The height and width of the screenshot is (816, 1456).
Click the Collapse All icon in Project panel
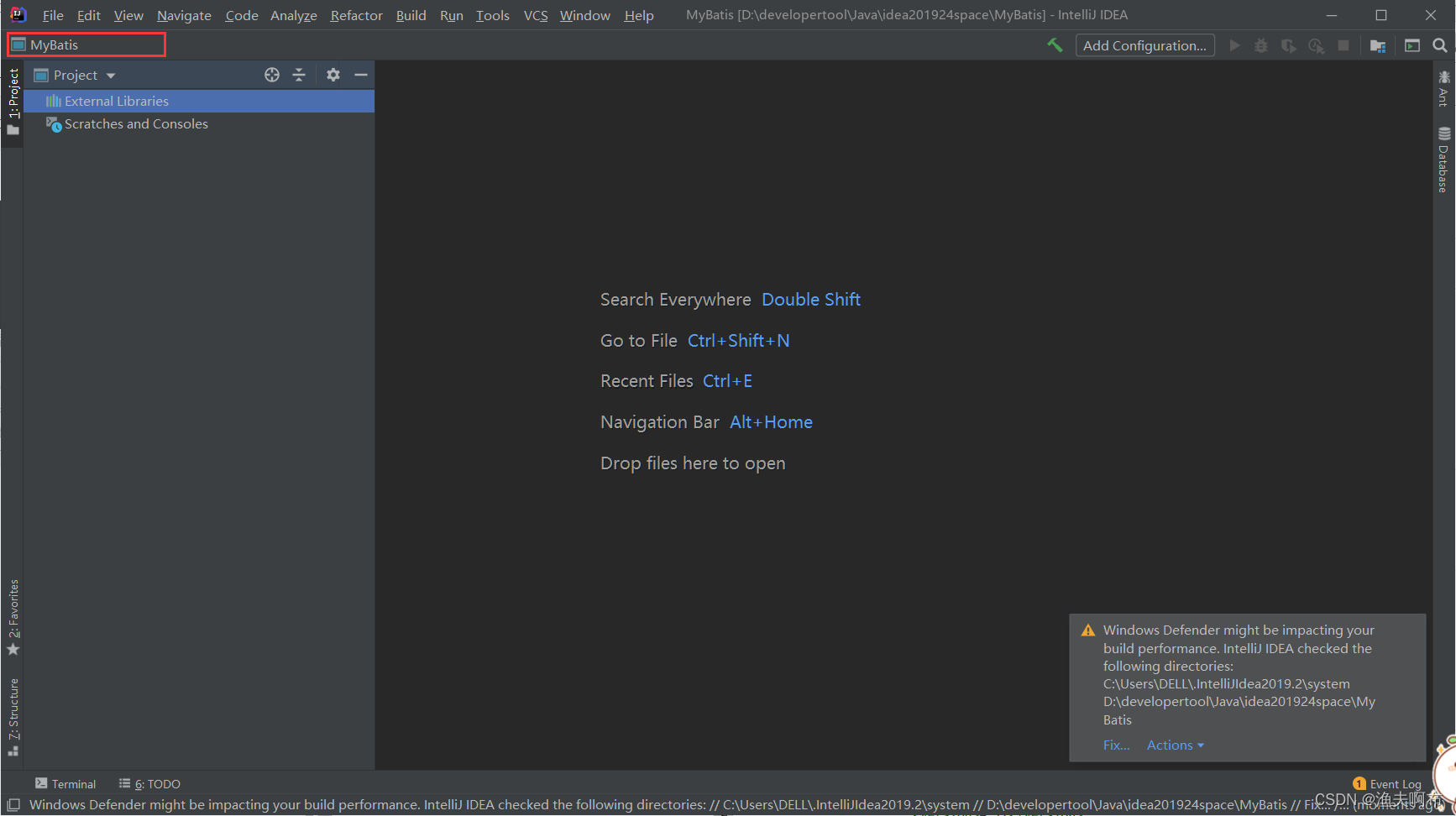(x=299, y=75)
